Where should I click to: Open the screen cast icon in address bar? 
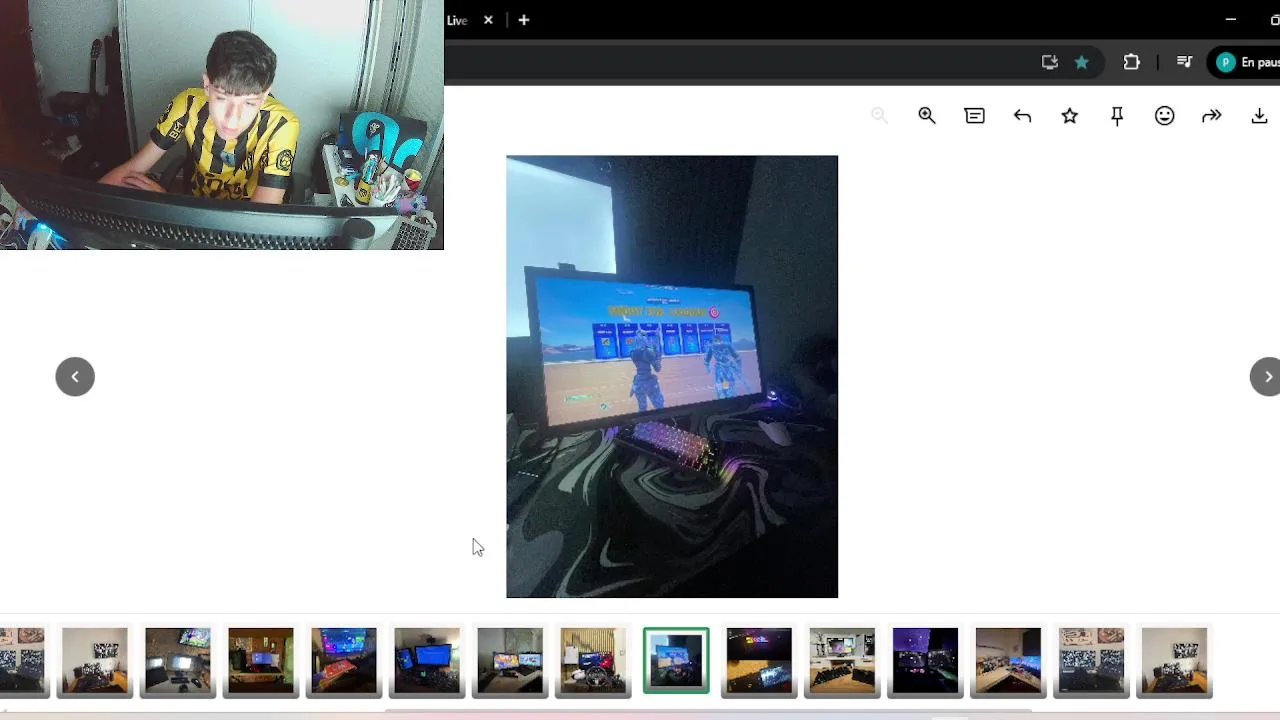point(1049,62)
